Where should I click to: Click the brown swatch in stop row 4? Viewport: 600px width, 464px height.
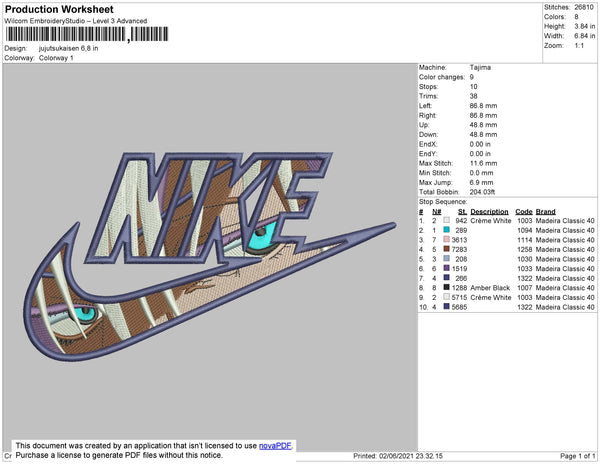tap(447, 249)
